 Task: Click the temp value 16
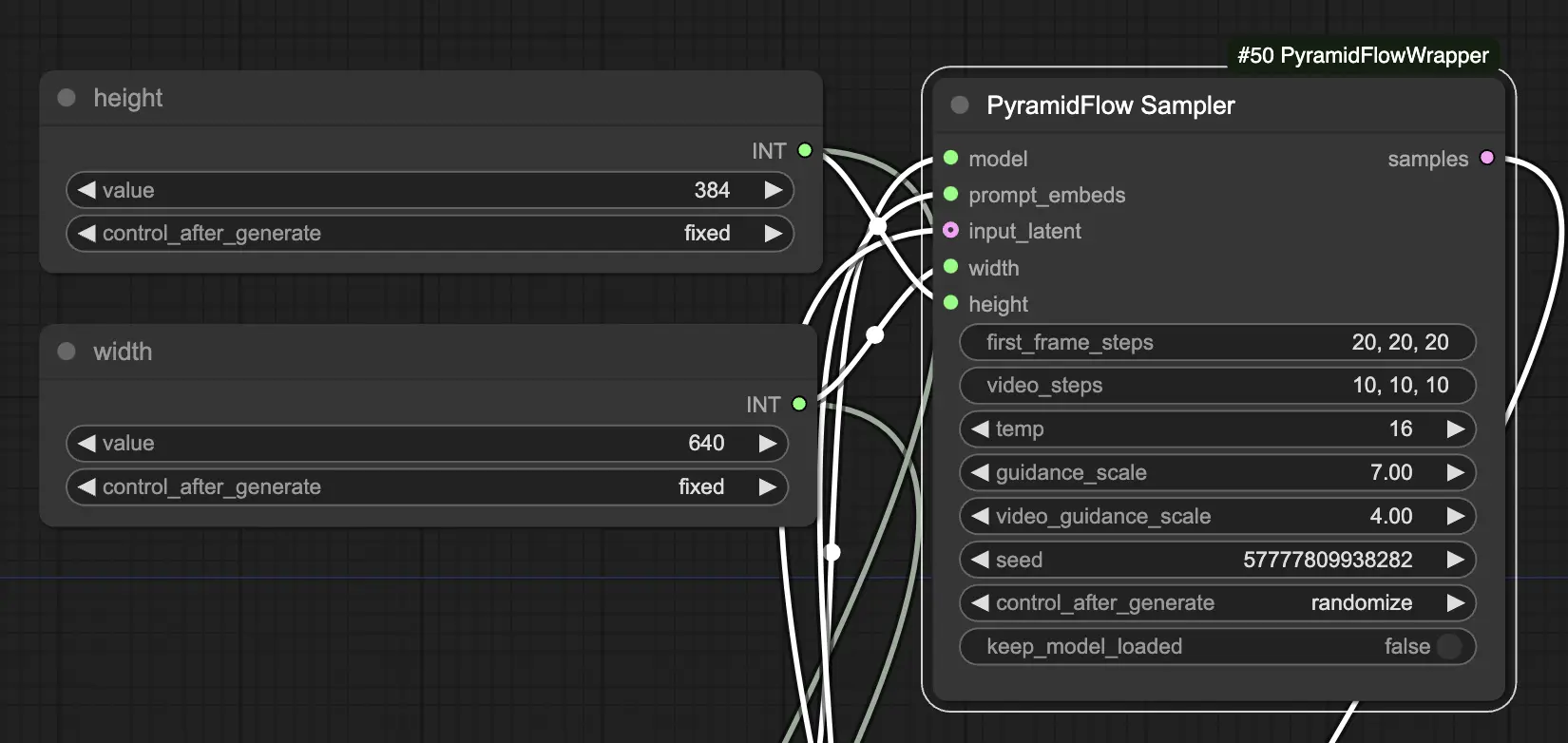pyautogui.click(x=1401, y=429)
